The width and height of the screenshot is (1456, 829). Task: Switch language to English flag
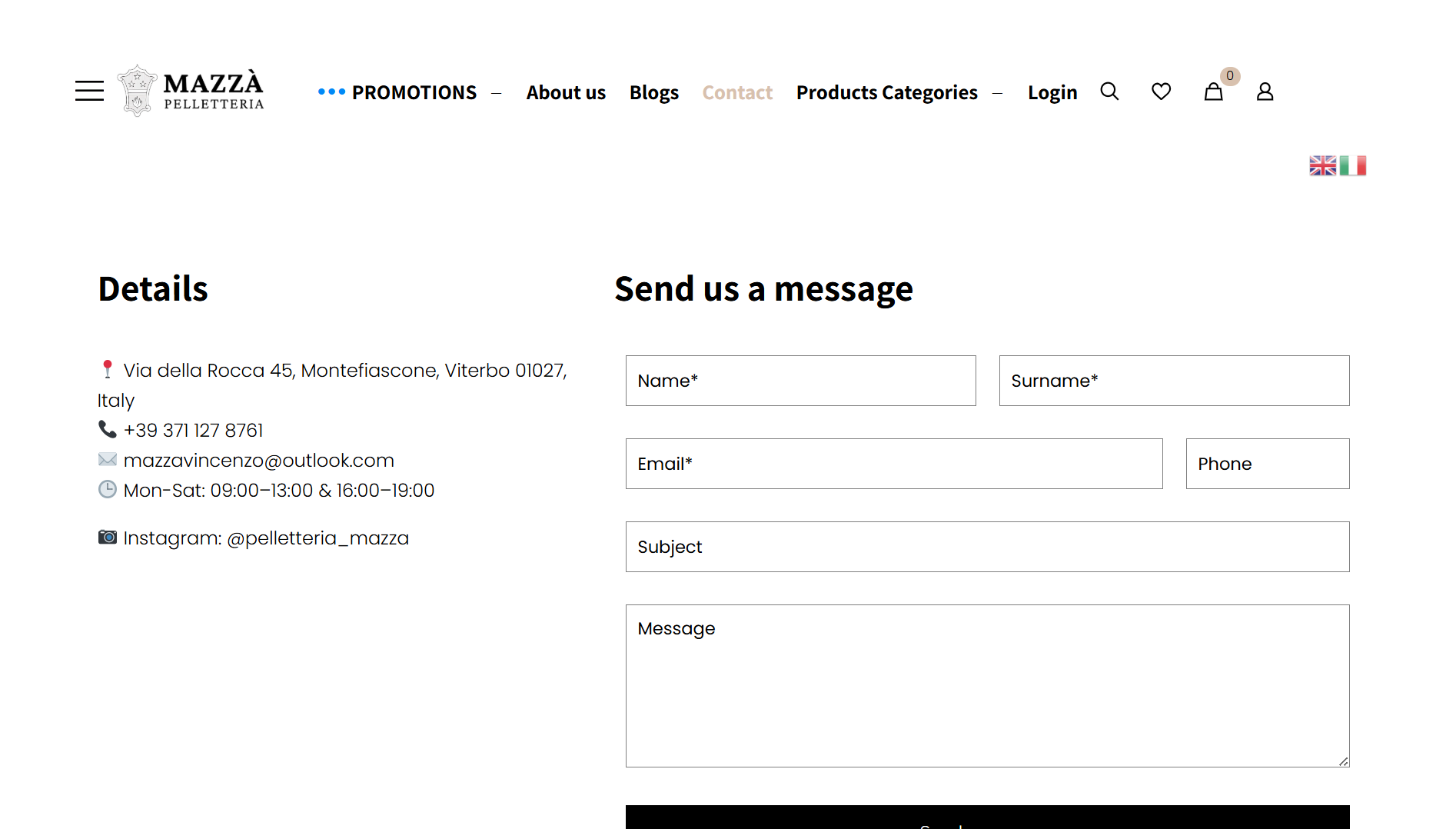(x=1322, y=166)
